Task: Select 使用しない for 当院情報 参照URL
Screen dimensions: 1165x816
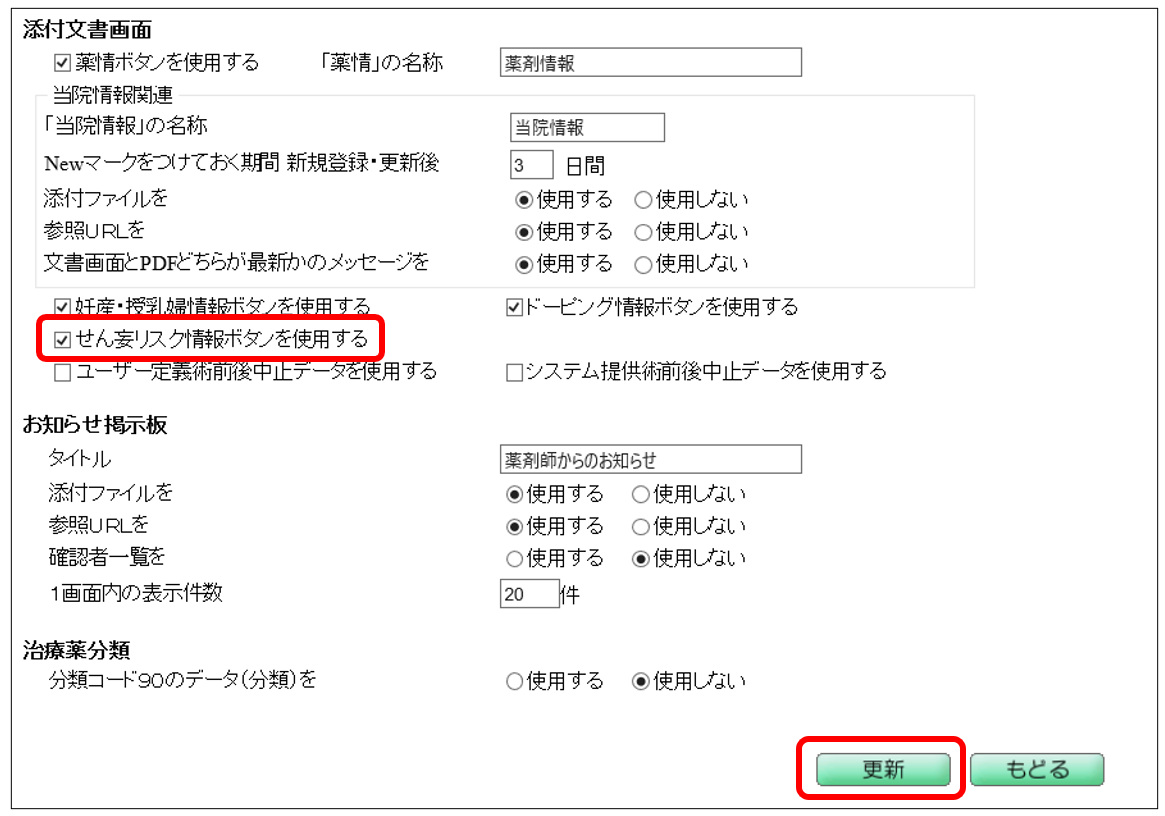Action: click(644, 232)
